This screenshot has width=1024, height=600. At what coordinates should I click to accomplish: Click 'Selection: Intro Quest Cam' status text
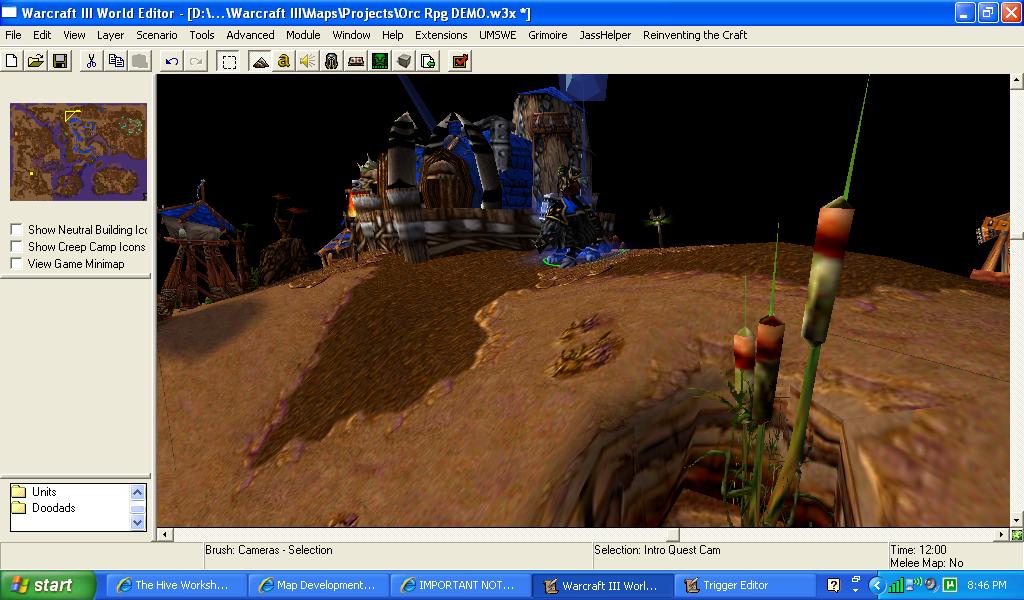657,550
